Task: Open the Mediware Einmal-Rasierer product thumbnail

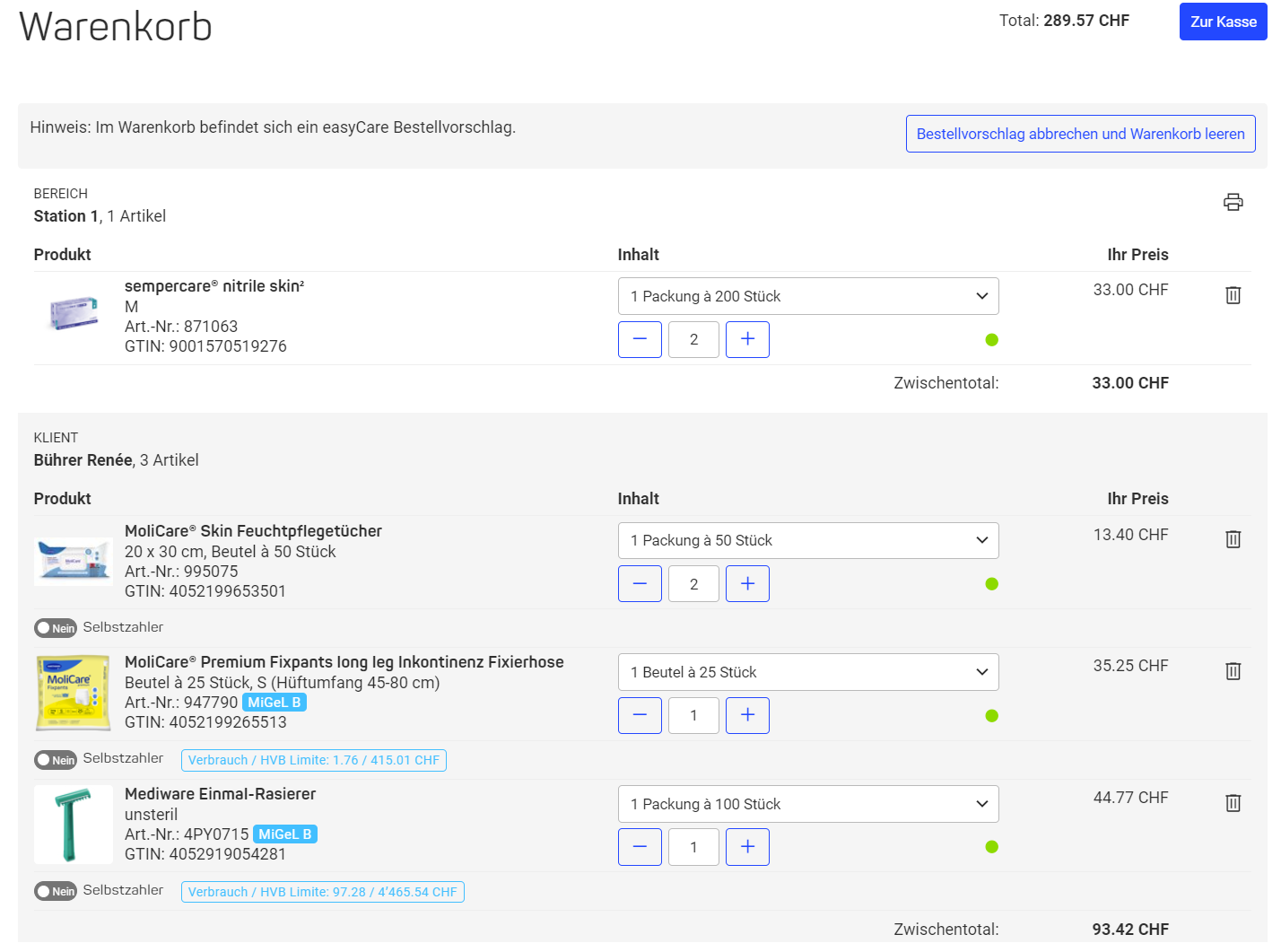Action: pos(74,825)
